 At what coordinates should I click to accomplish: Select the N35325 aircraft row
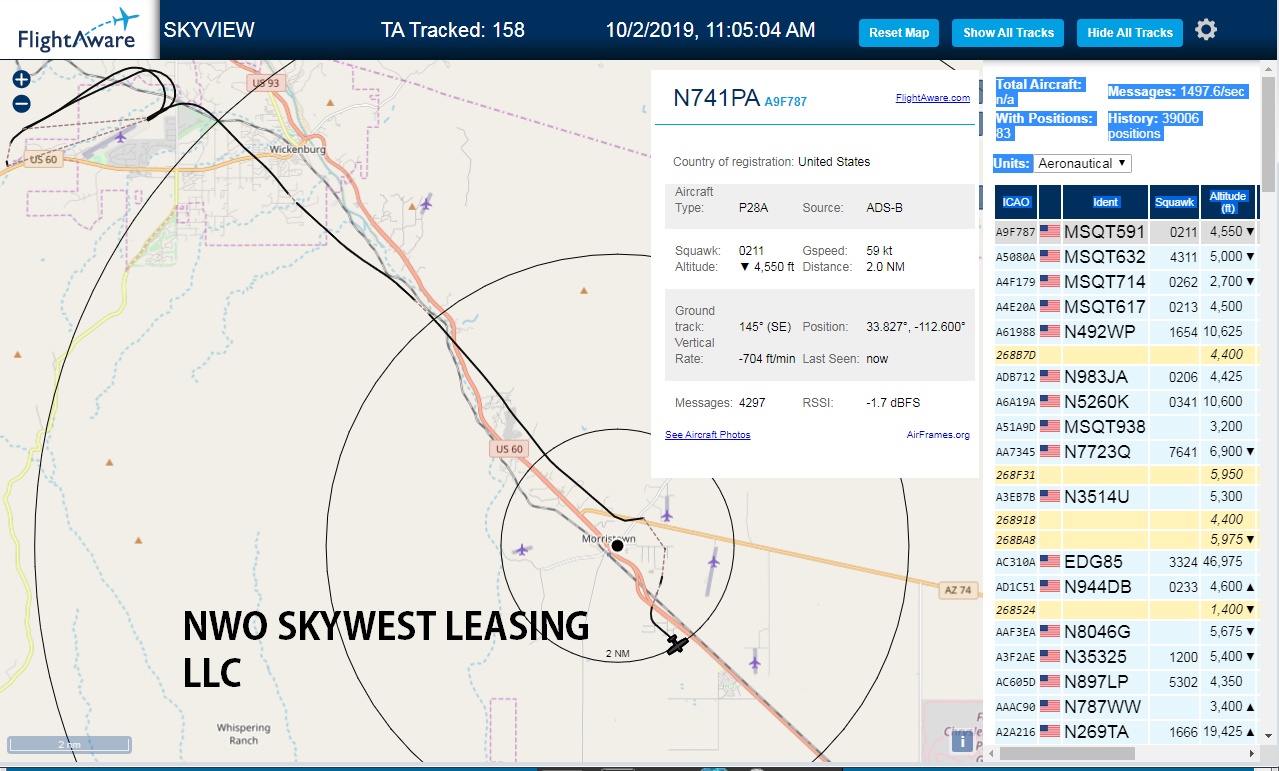click(x=1125, y=657)
